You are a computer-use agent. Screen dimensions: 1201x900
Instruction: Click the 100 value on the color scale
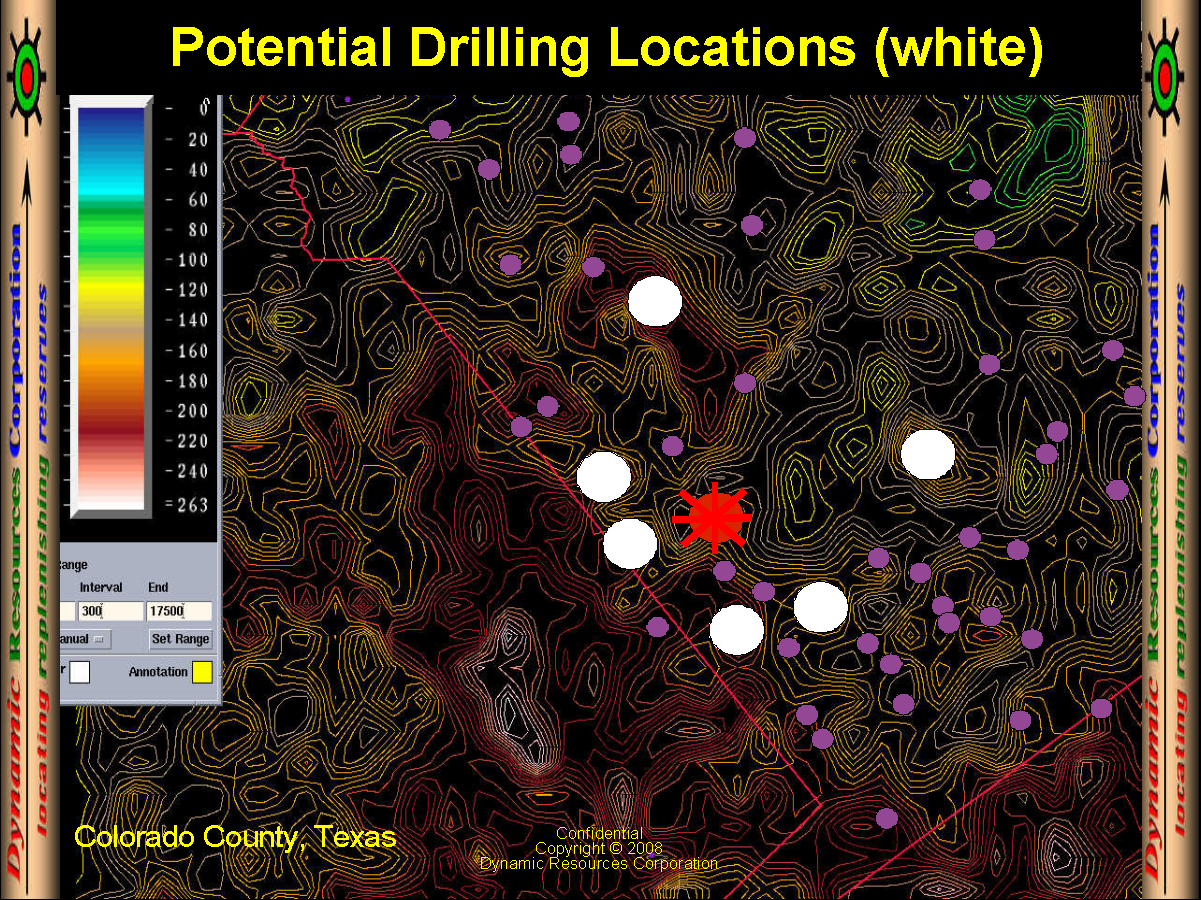[192, 260]
